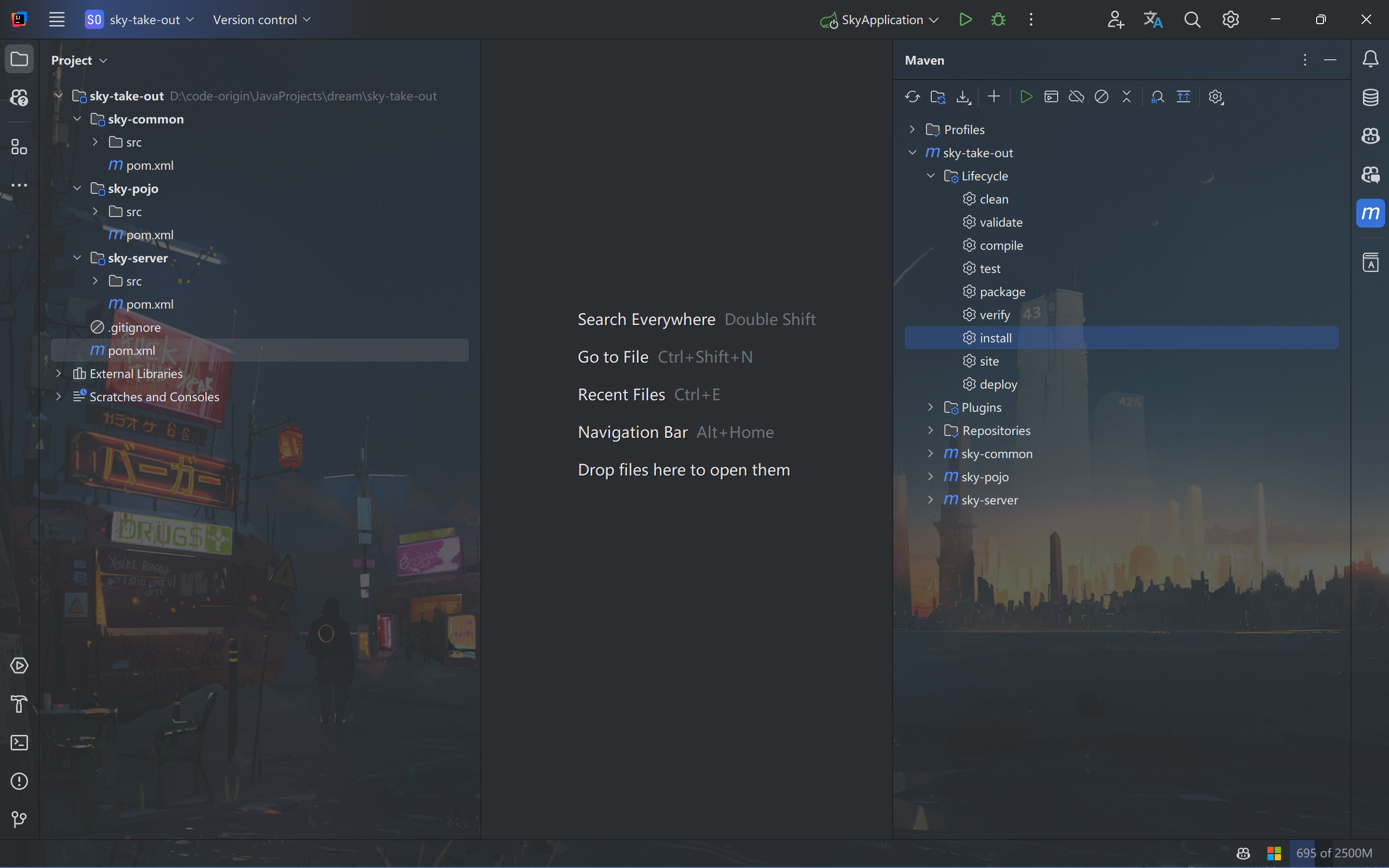This screenshot has height=868, width=1389.
Task: Open the Terminal tool window
Action: (19, 742)
